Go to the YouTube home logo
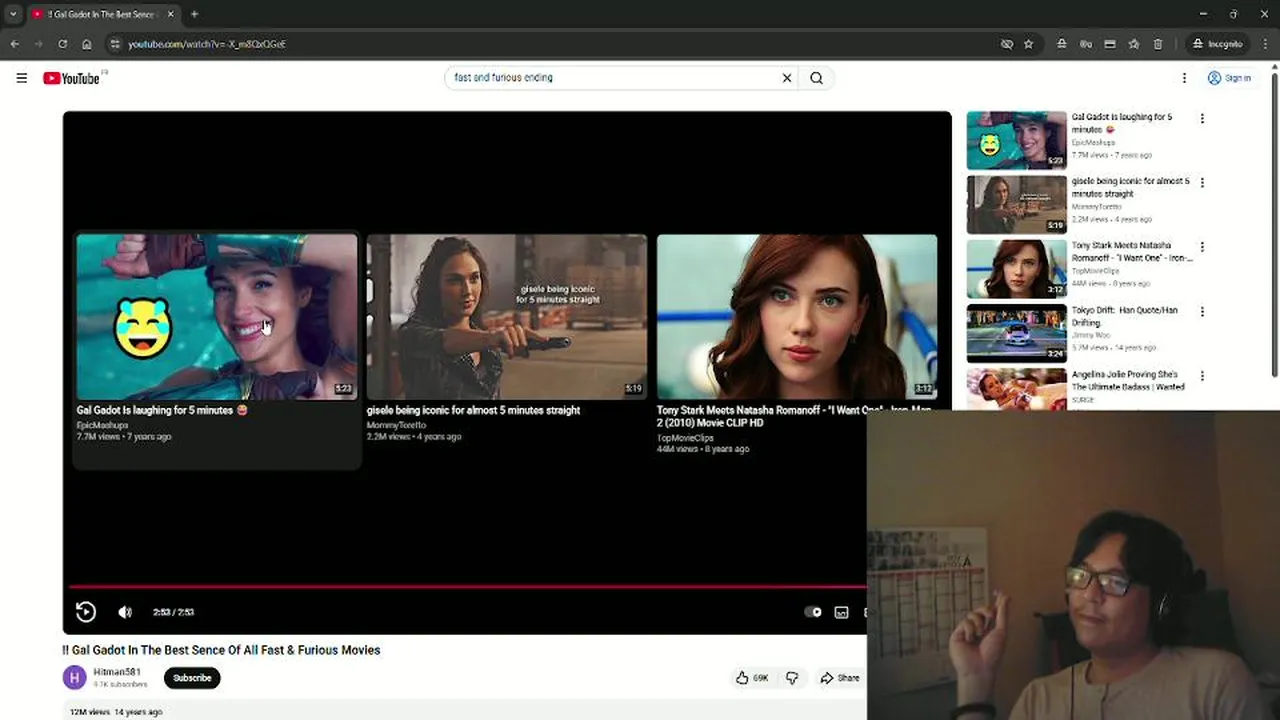Screen dimensions: 1280x720 pos(72,78)
